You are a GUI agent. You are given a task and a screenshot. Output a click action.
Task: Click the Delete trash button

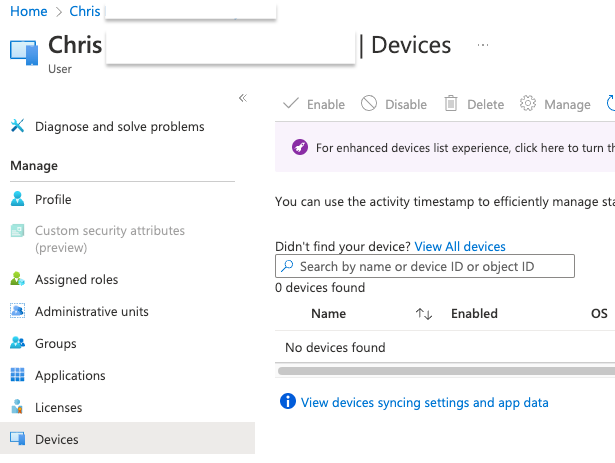point(474,104)
